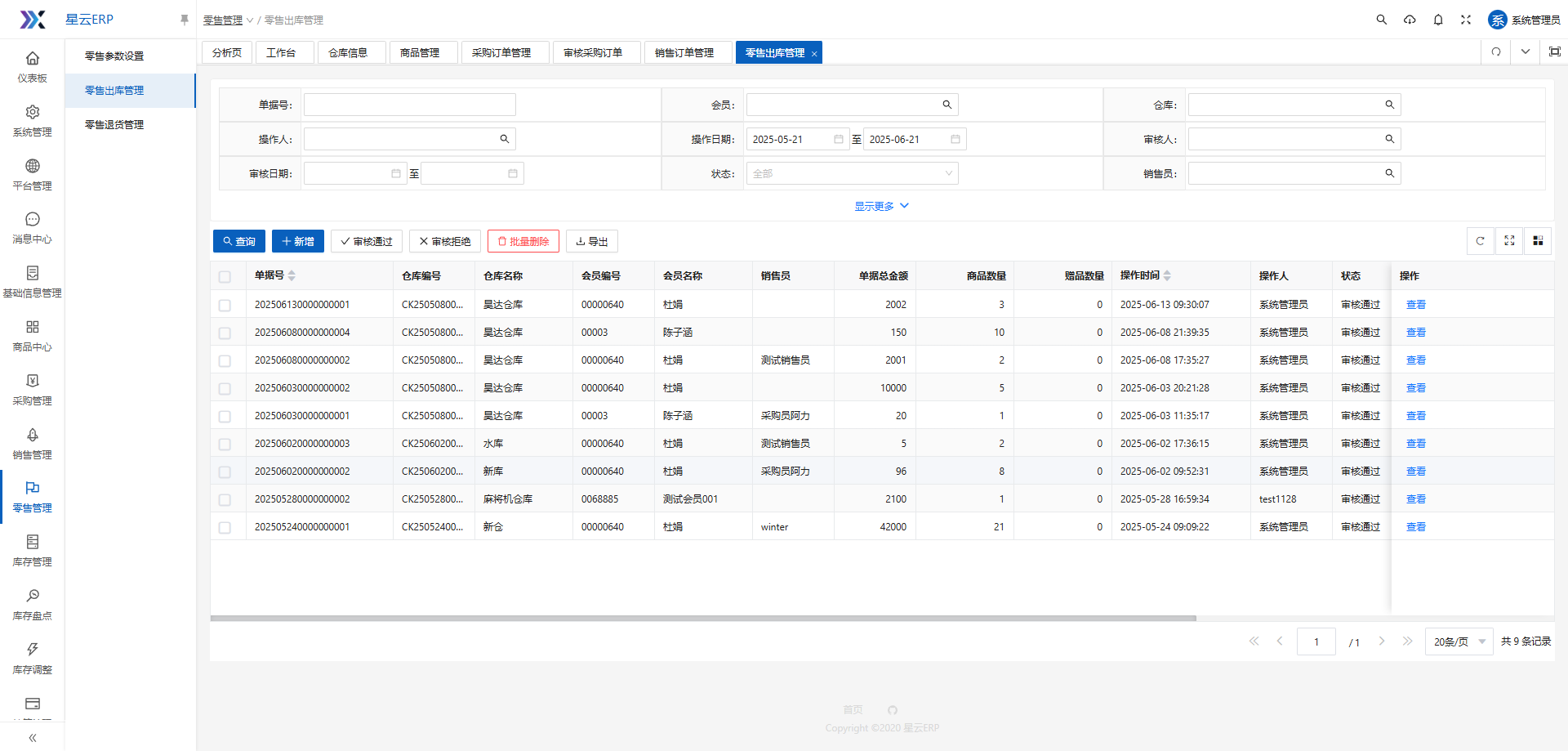Open 库存盘点 in the left sidebar
Image resolution: width=1568 pixels, height=751 pixels.
click(x=33, y=604)
